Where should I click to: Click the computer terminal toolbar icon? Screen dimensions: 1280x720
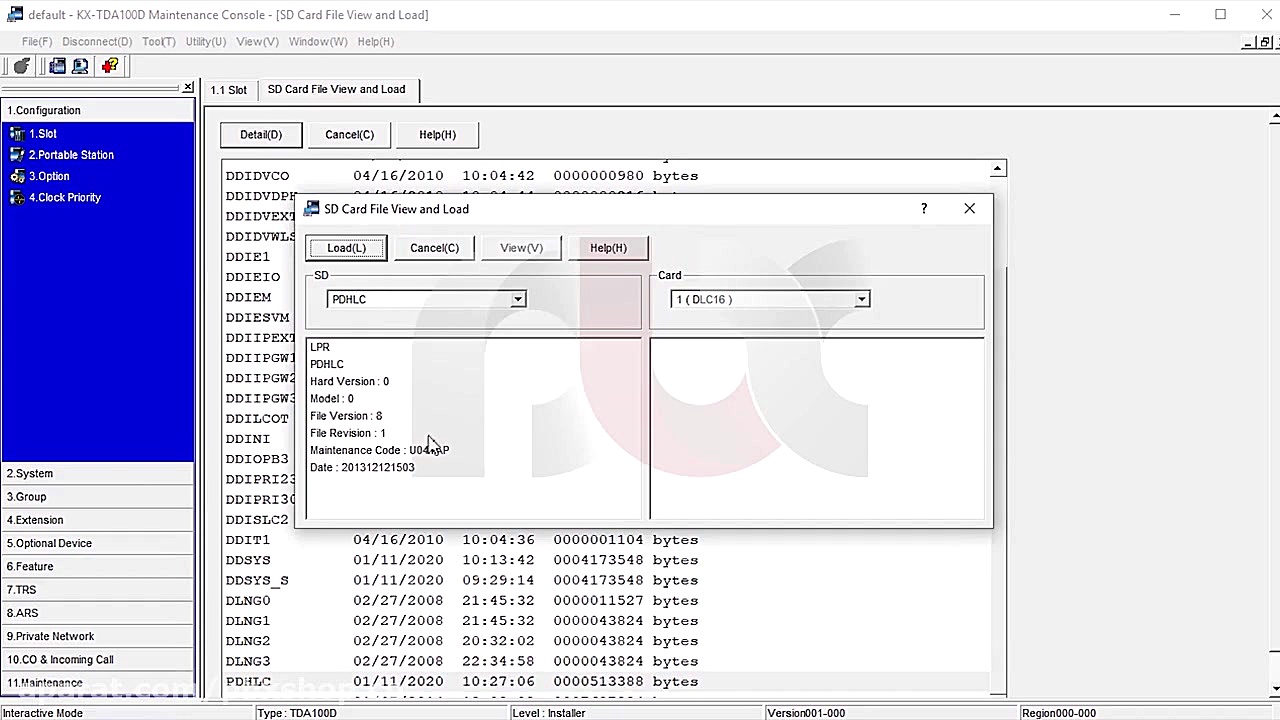pos(80,66)
